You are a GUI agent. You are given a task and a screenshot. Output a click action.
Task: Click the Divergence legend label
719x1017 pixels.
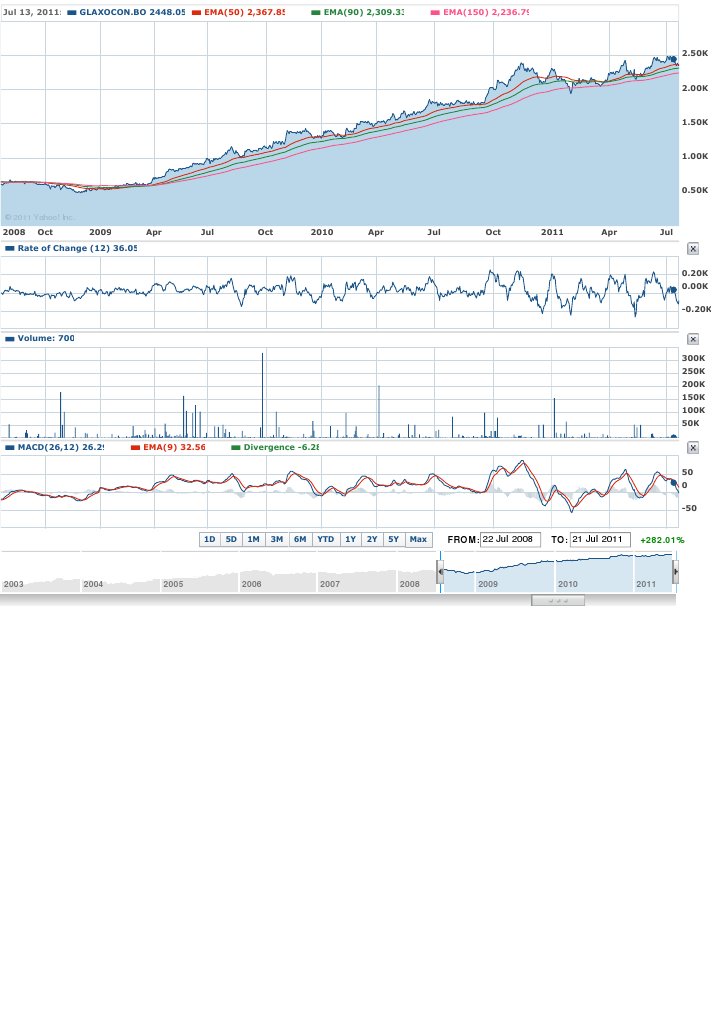click(x=281, y=448)
